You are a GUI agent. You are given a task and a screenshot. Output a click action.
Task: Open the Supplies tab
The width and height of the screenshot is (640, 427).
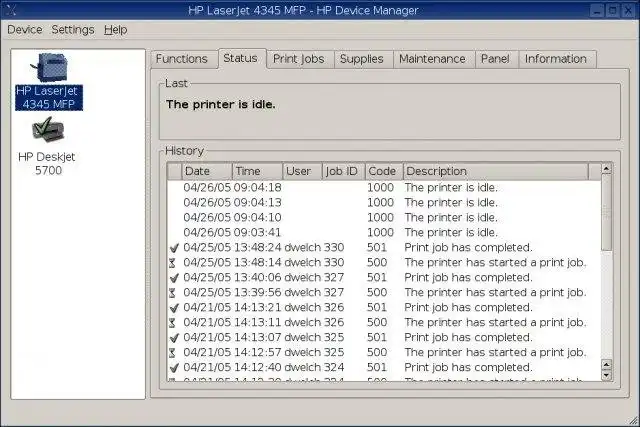[x=362, y=59]
